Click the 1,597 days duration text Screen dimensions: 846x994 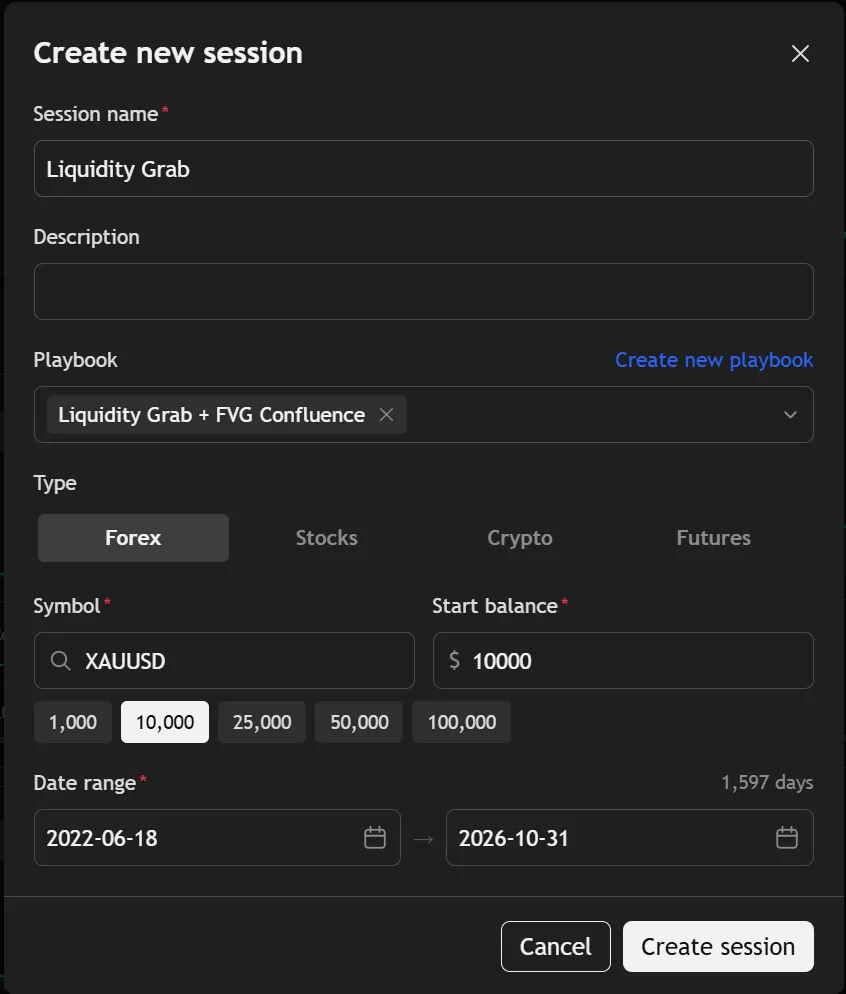(767, 782)
